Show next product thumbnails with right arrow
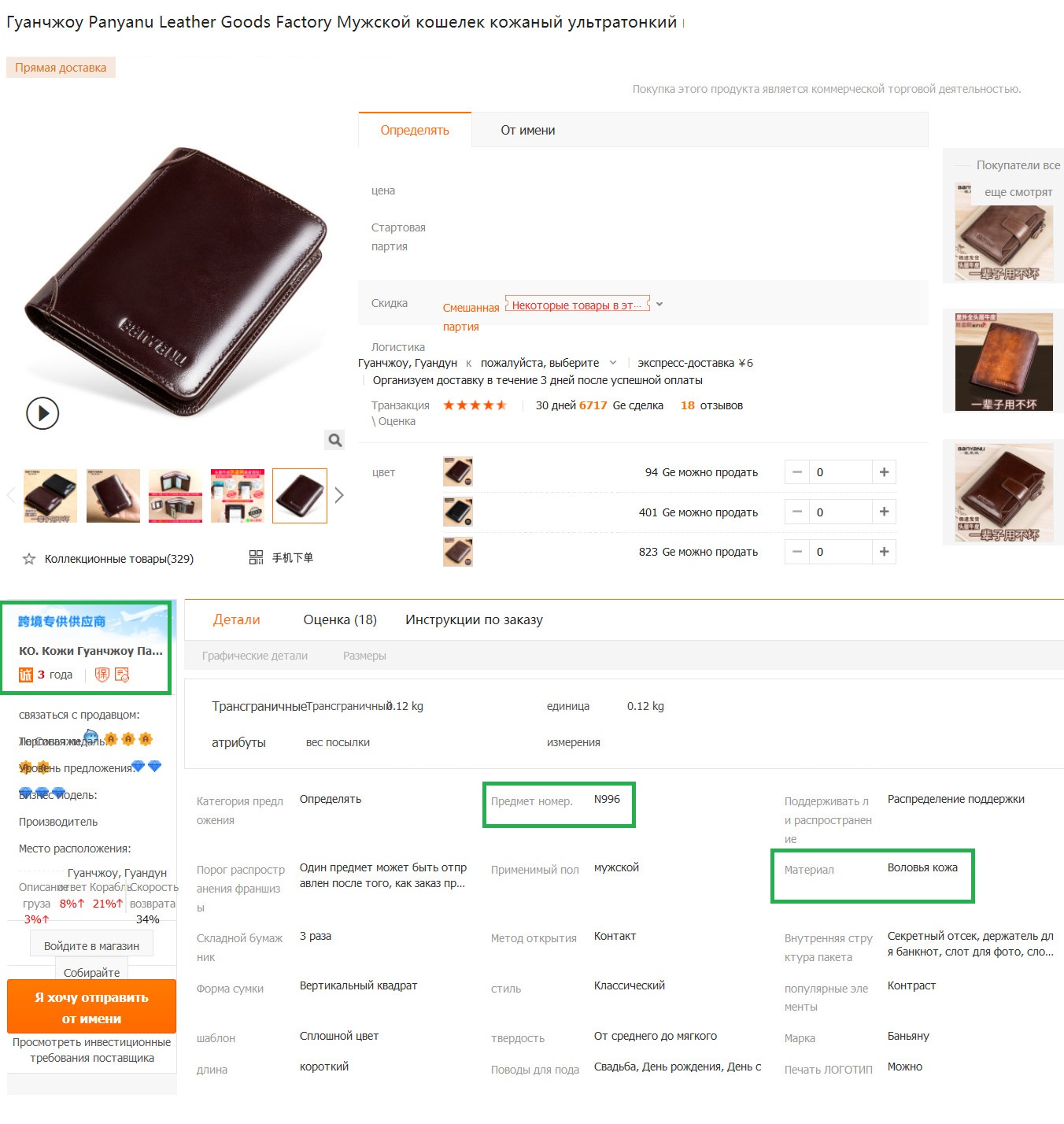This screenshot has height=1124, width=1064. click(x=339, y=495)
